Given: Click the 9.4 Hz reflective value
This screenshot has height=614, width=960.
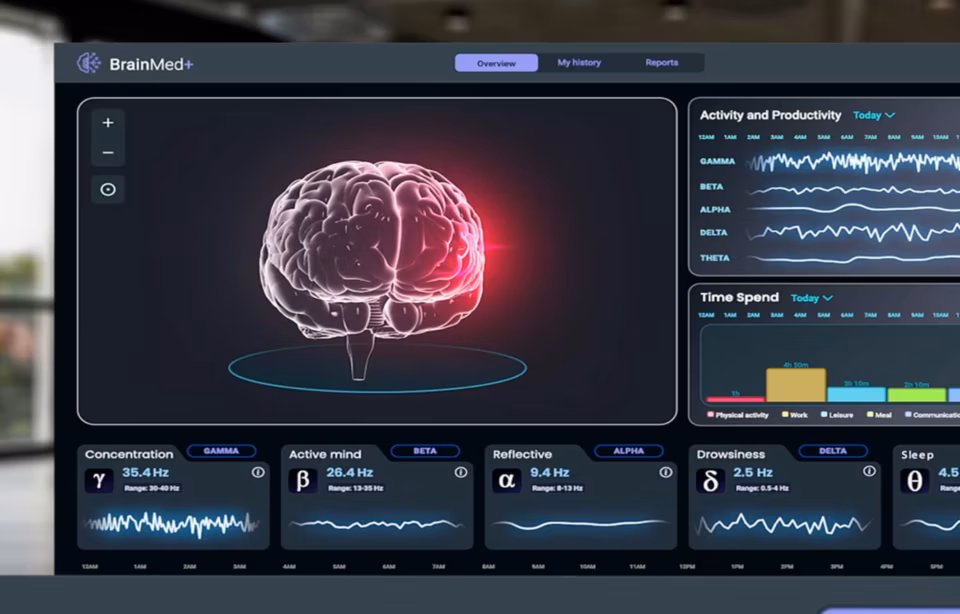Looking at the screenshot, I should coord(549,473).
